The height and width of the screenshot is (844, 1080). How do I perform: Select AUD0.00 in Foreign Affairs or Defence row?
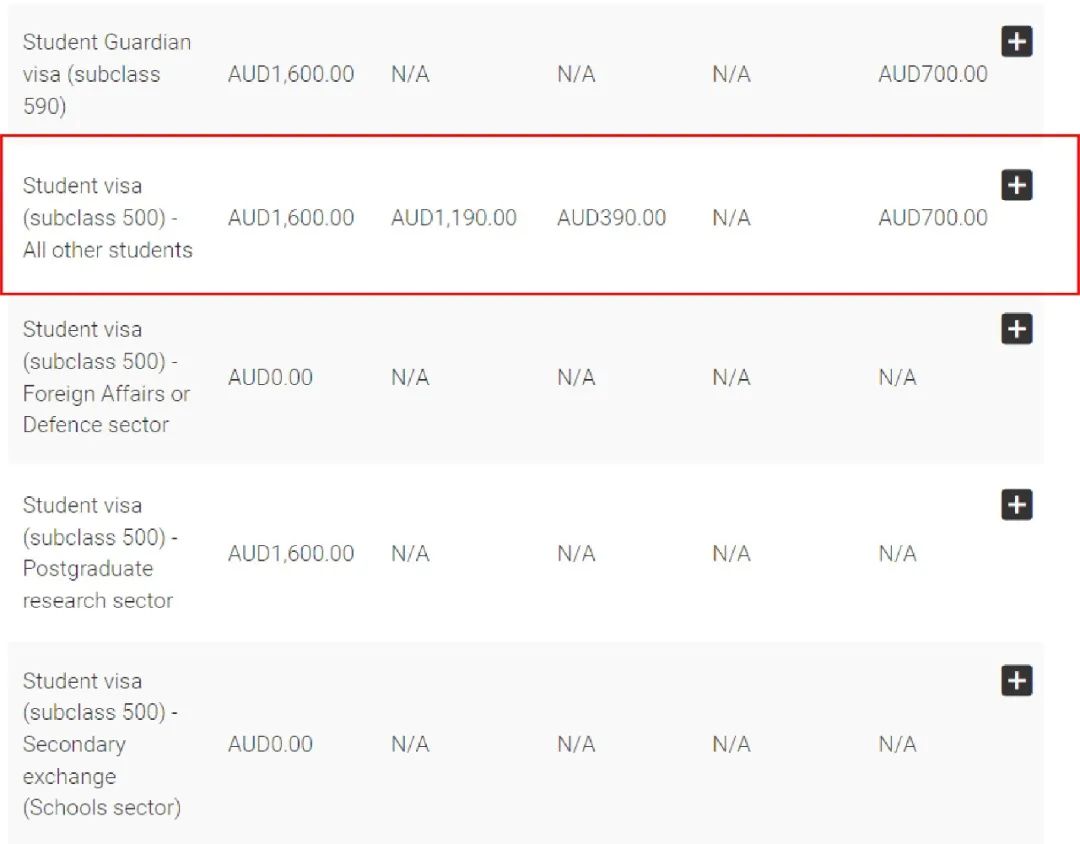tap(270, 377)
